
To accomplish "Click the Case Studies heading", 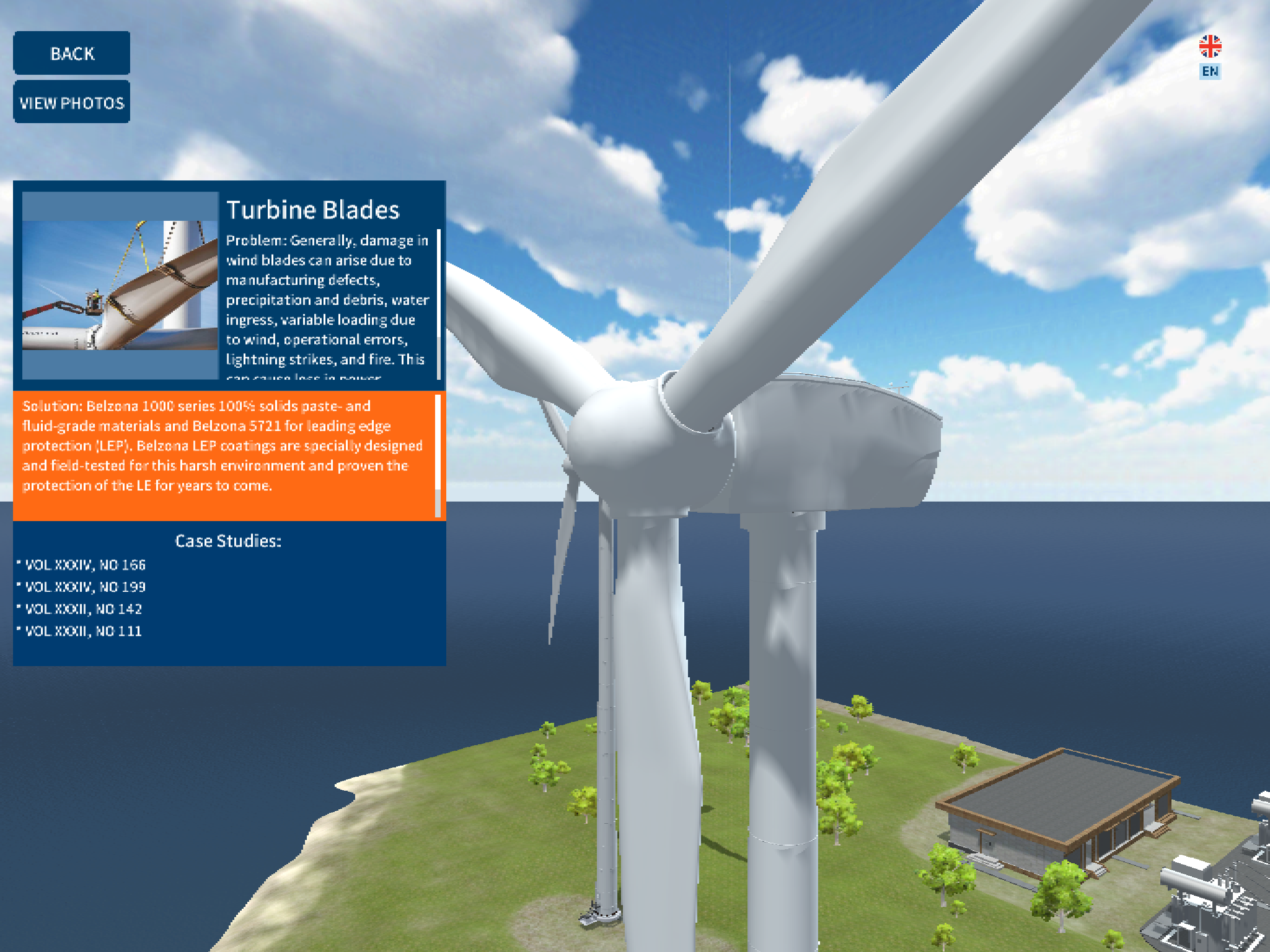I will click(229, 541).
